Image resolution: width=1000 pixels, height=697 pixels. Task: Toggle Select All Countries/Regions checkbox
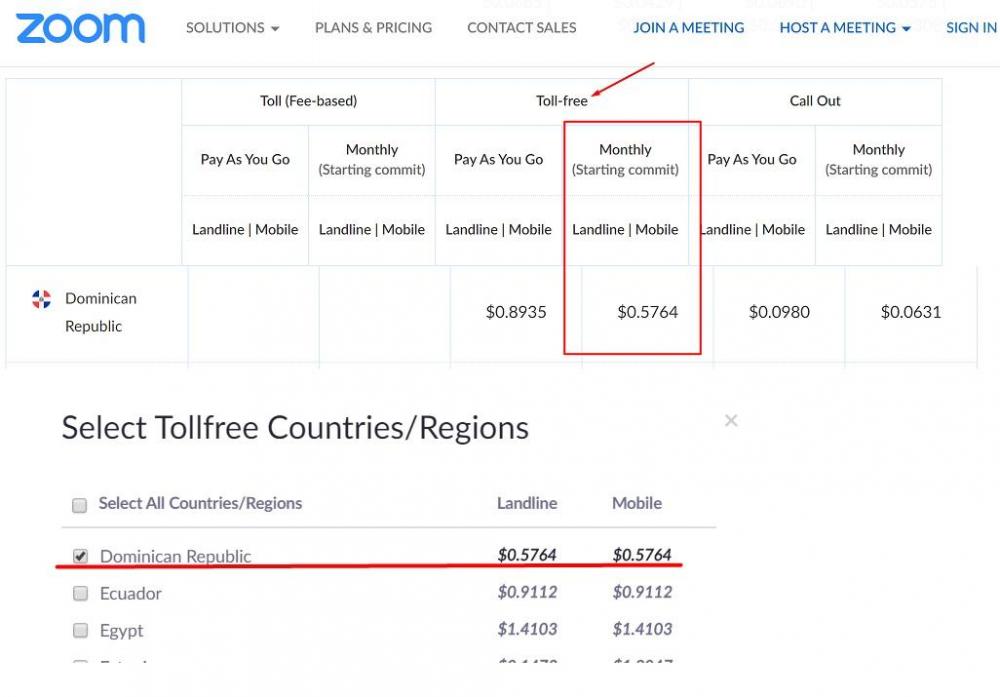tap(80, 506)
